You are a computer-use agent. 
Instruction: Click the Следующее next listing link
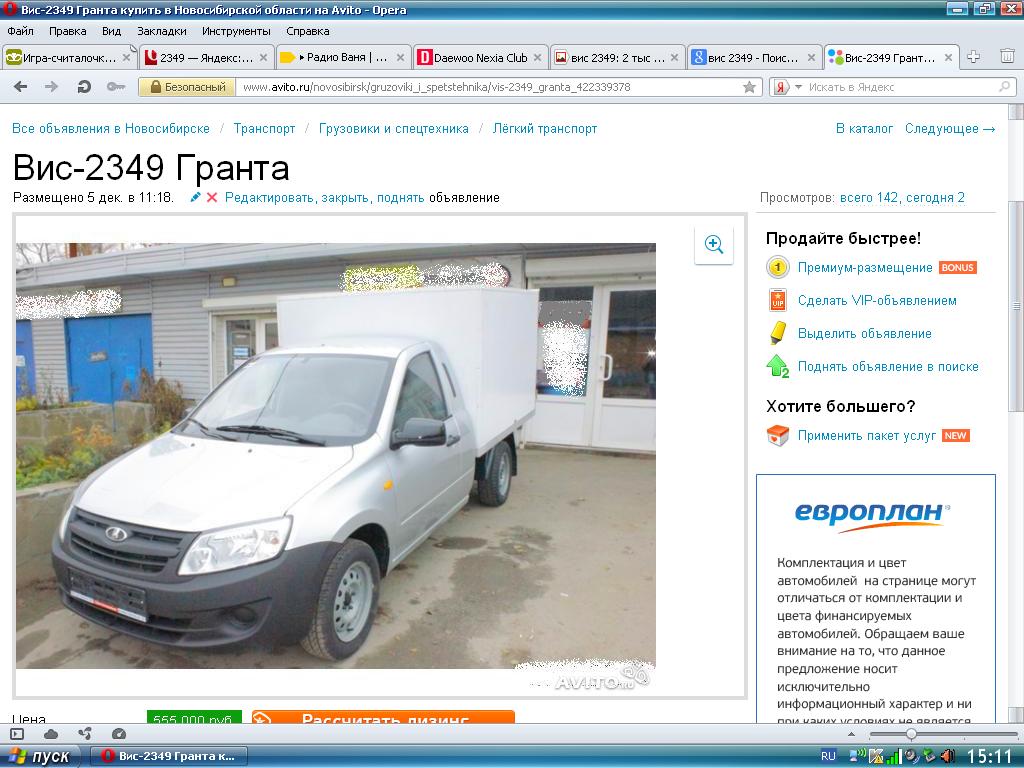[x=949, y=129]
